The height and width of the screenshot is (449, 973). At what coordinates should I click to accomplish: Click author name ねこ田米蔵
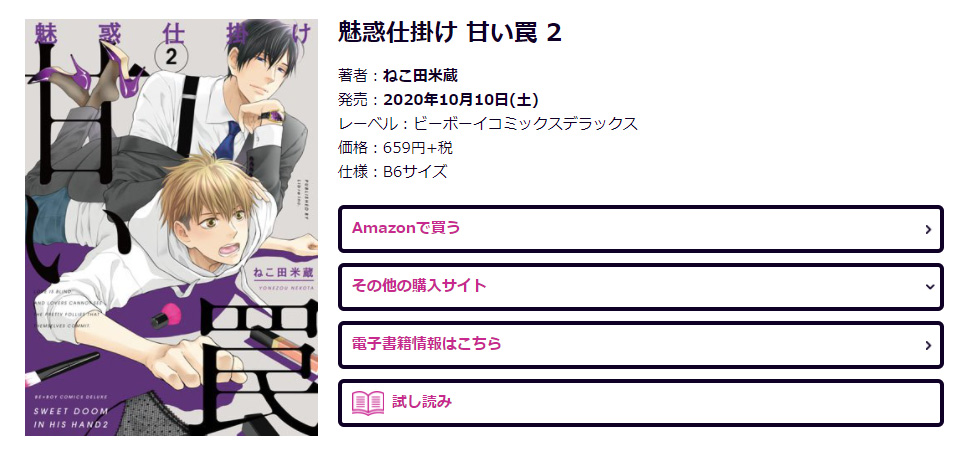(x=420, y=76)
